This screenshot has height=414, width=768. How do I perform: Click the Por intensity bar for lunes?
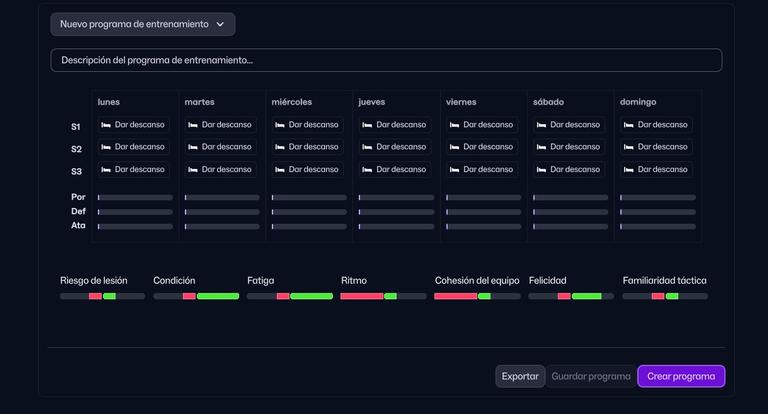(x=135, y=197)
